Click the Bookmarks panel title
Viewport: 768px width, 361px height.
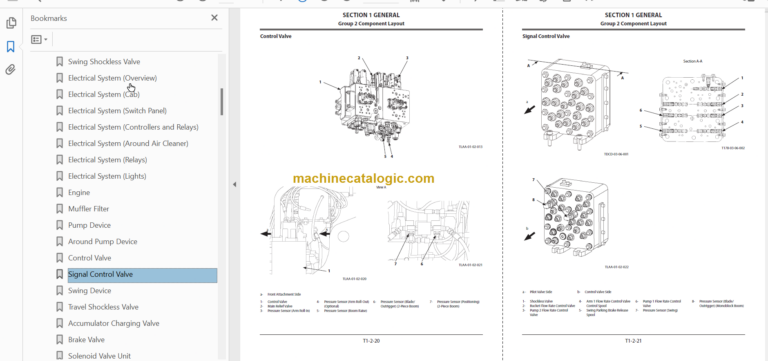(x=48, y=18)
